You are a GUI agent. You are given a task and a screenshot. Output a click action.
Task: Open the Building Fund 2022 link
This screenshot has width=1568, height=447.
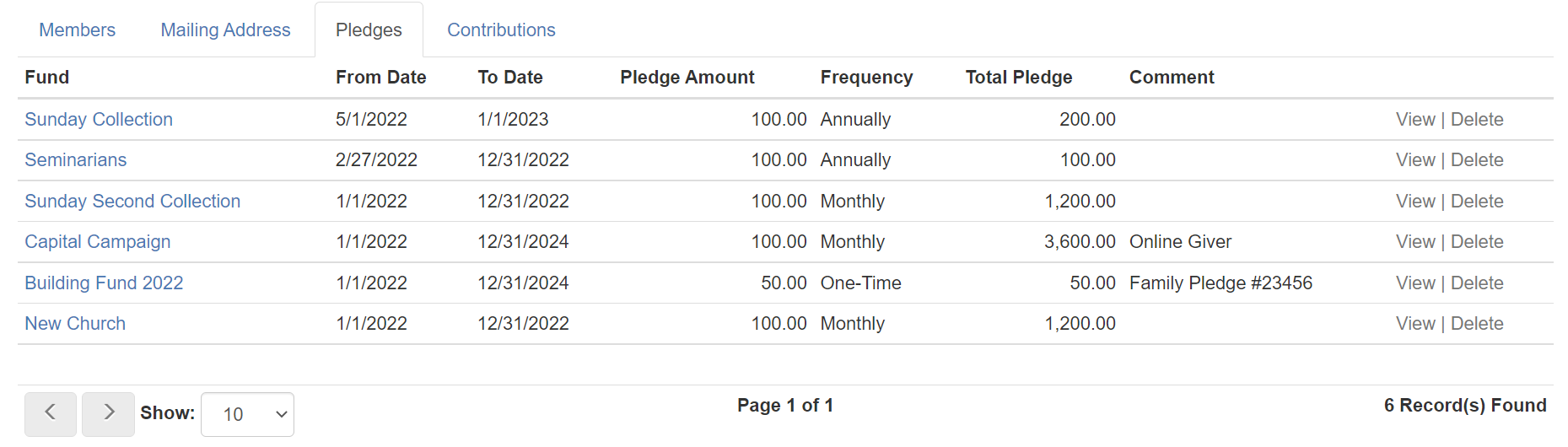(x=104, y=283)
